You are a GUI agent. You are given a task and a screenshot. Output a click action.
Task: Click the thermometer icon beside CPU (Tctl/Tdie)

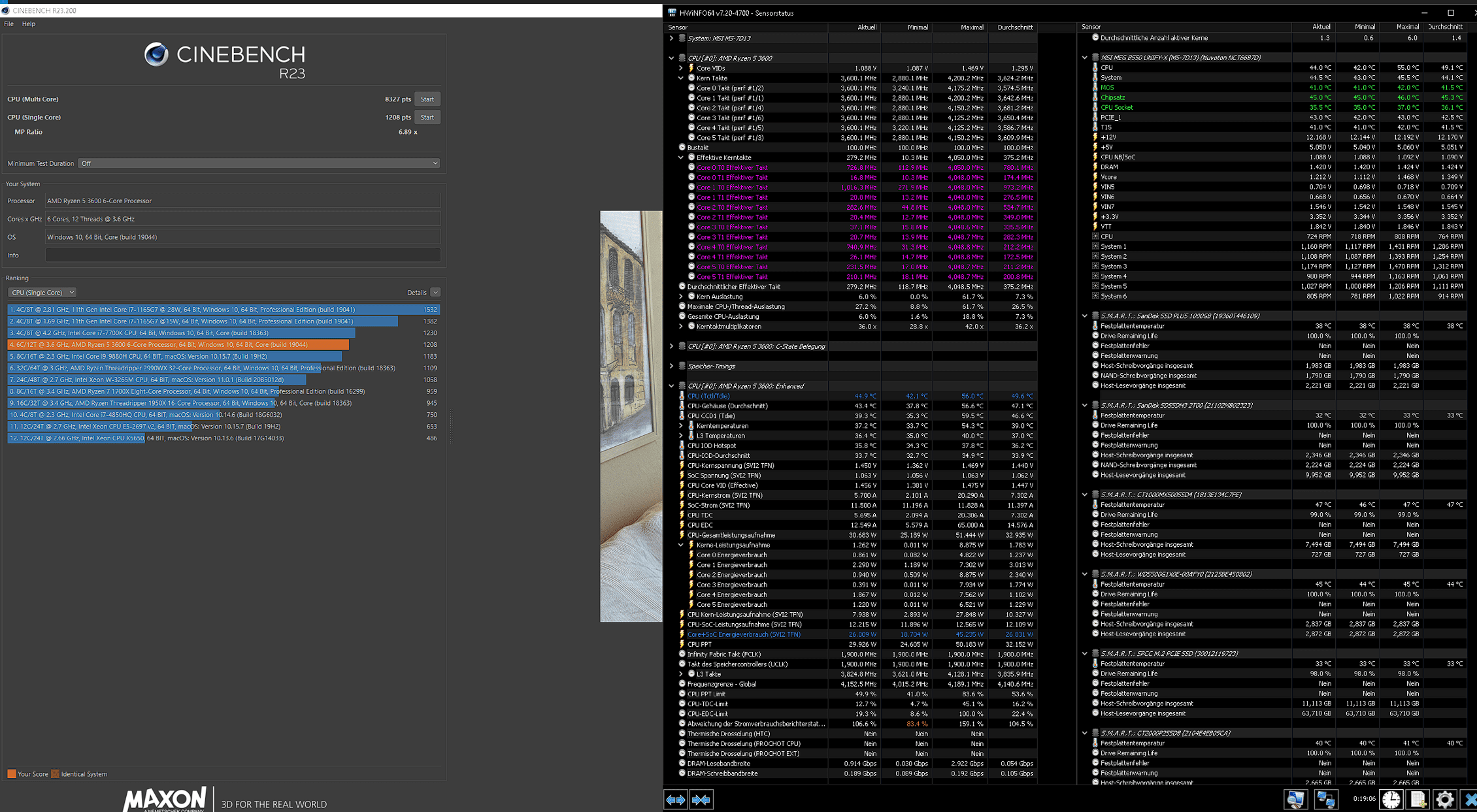click(682, 396)
